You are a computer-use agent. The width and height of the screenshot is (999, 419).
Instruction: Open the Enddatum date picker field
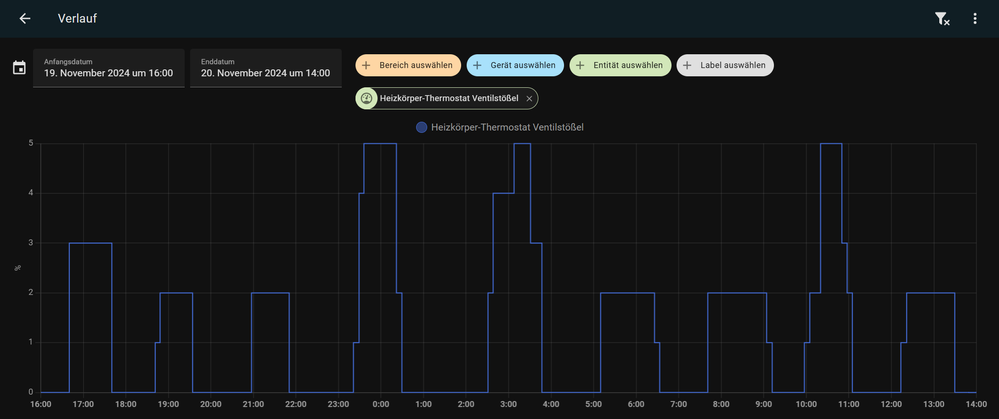coord(265,68)
